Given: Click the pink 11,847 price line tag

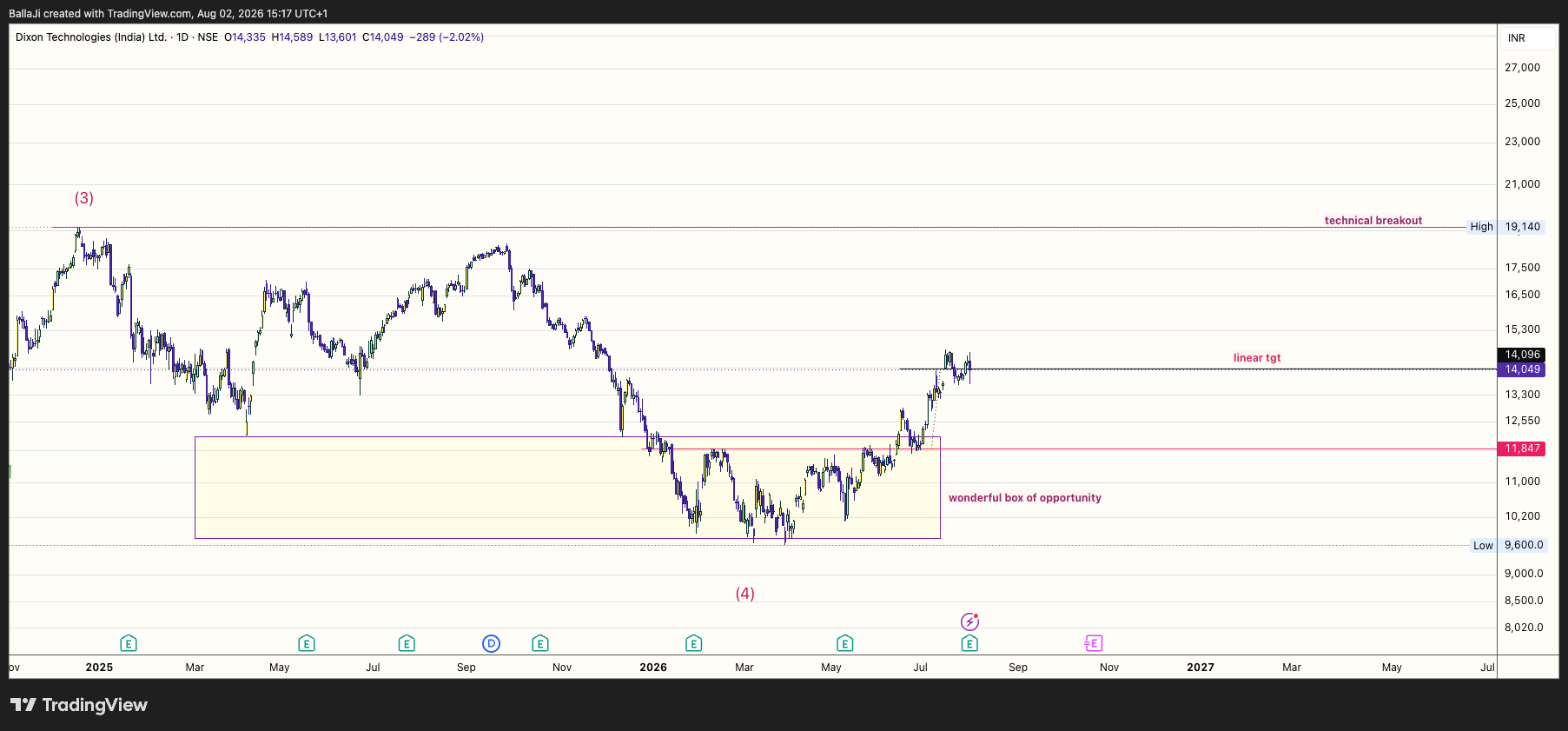Looking at the screenshot, I should (x=1522, y=449).
